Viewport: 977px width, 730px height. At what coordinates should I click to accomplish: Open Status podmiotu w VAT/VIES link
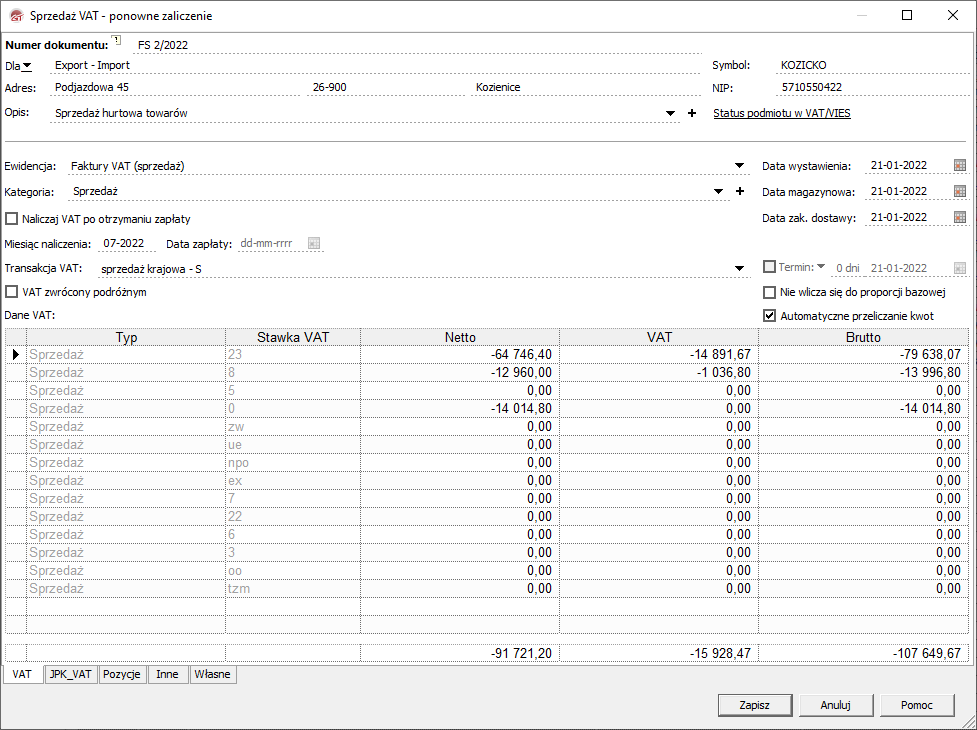click(x=782, y=113)
